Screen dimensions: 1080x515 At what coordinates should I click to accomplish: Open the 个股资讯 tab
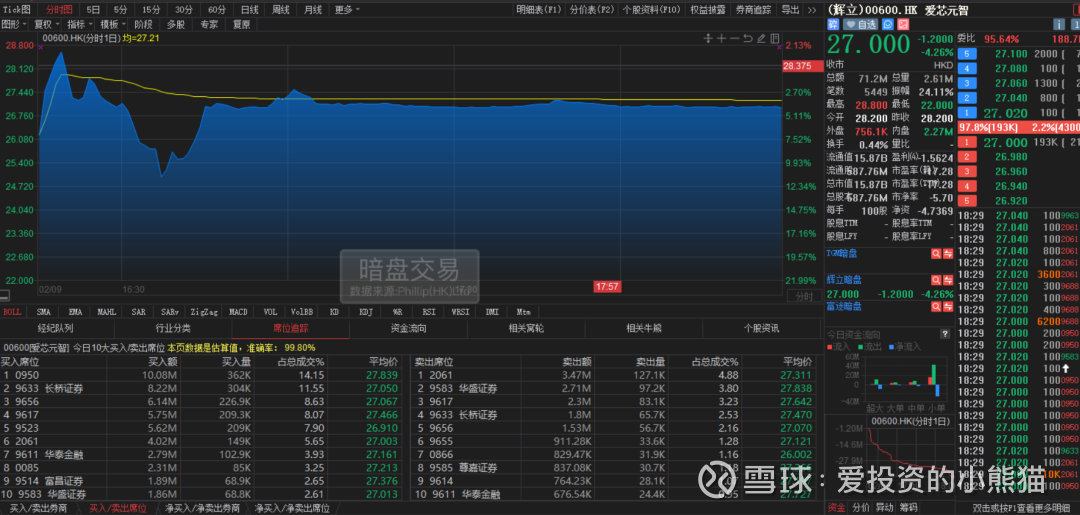click(x=761, y=328)
